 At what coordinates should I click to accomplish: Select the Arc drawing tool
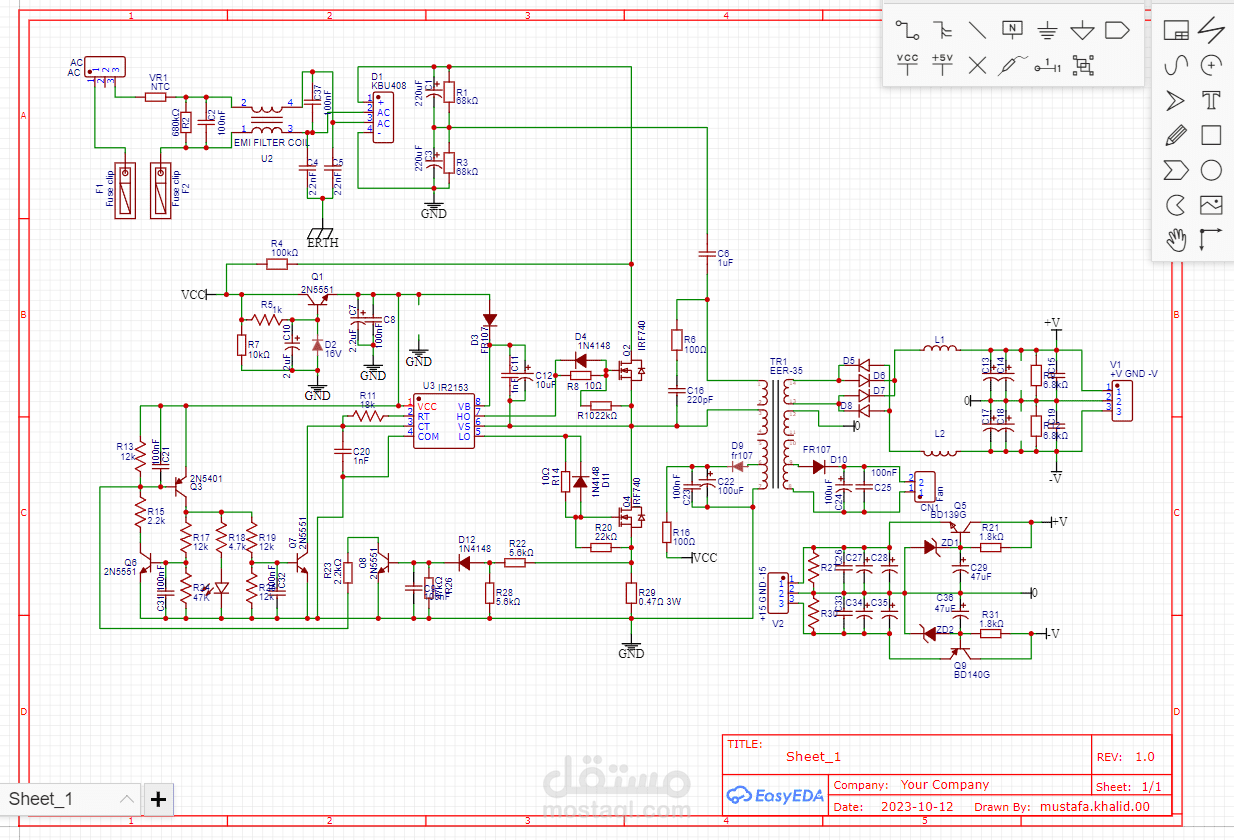tap(1211, 65)
